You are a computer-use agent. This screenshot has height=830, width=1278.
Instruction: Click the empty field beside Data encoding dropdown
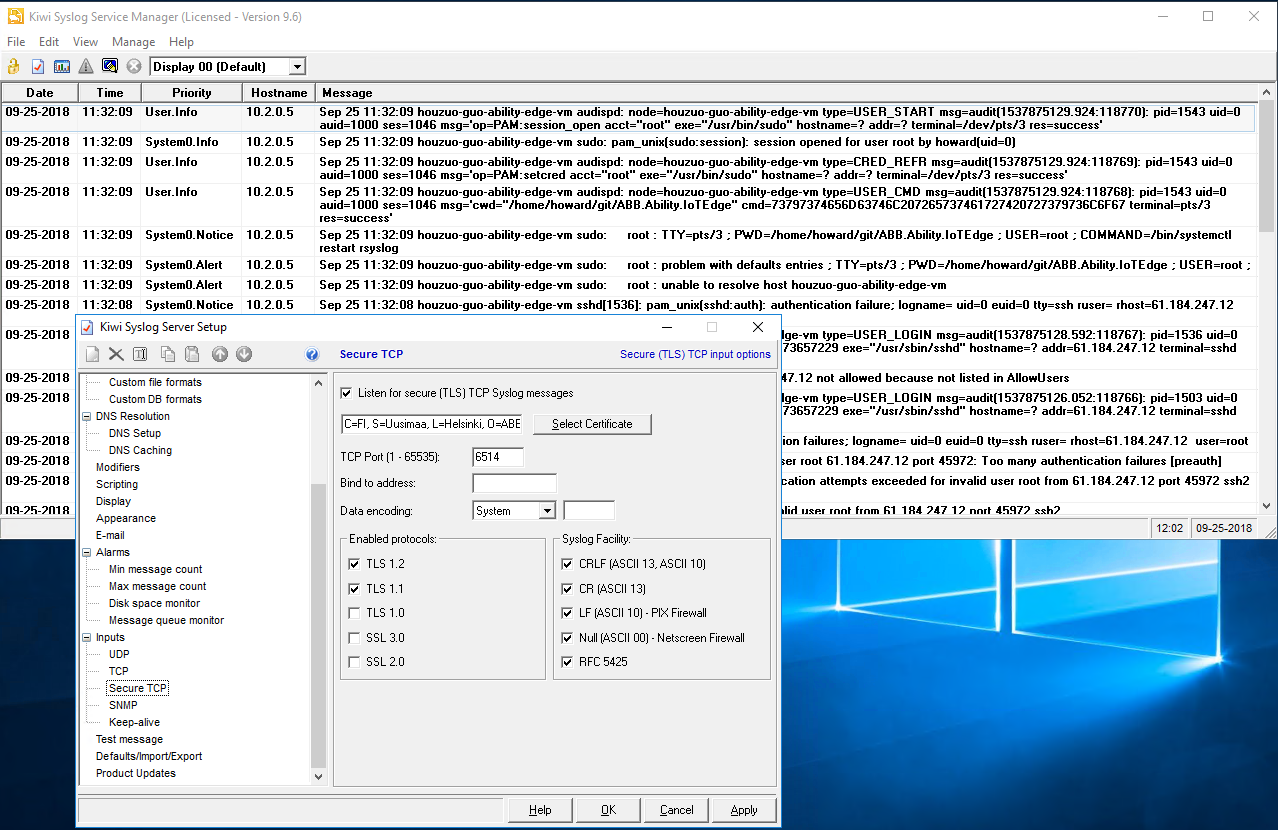click(589, 511)
